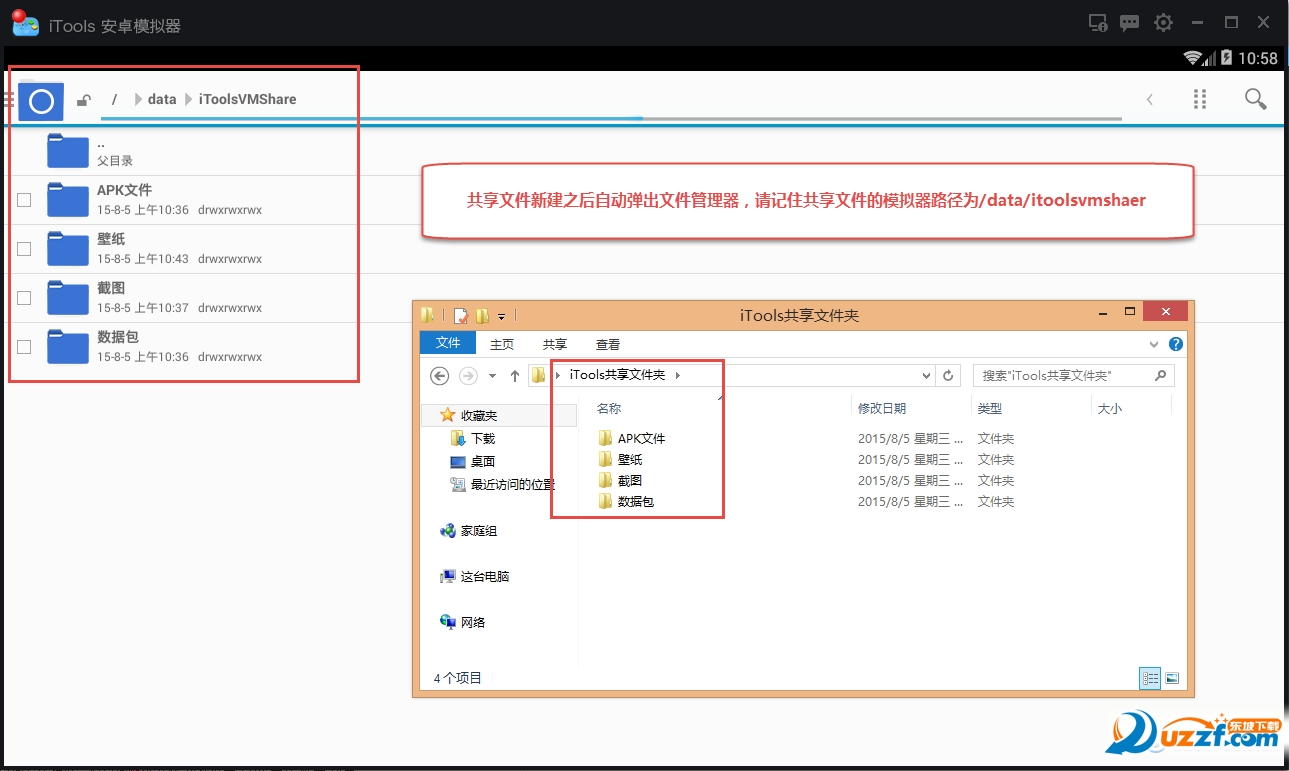Check the 数据包 folder checkbox

point(24,347)
